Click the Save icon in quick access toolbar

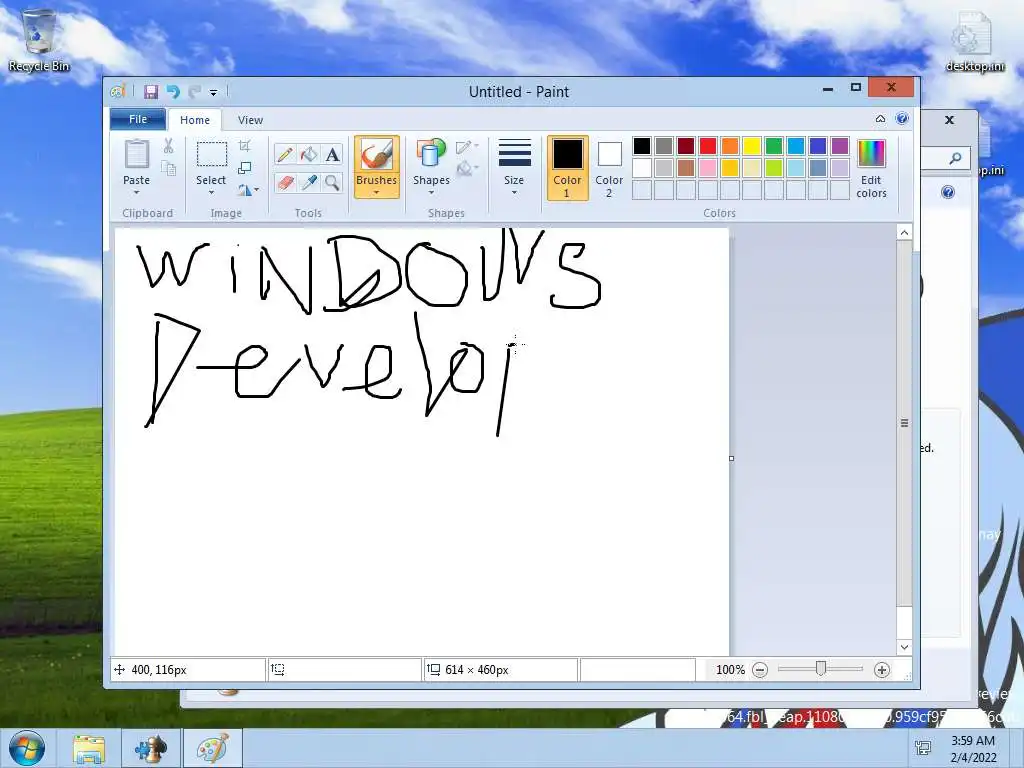pyautogui.click(x=151, y=91)
